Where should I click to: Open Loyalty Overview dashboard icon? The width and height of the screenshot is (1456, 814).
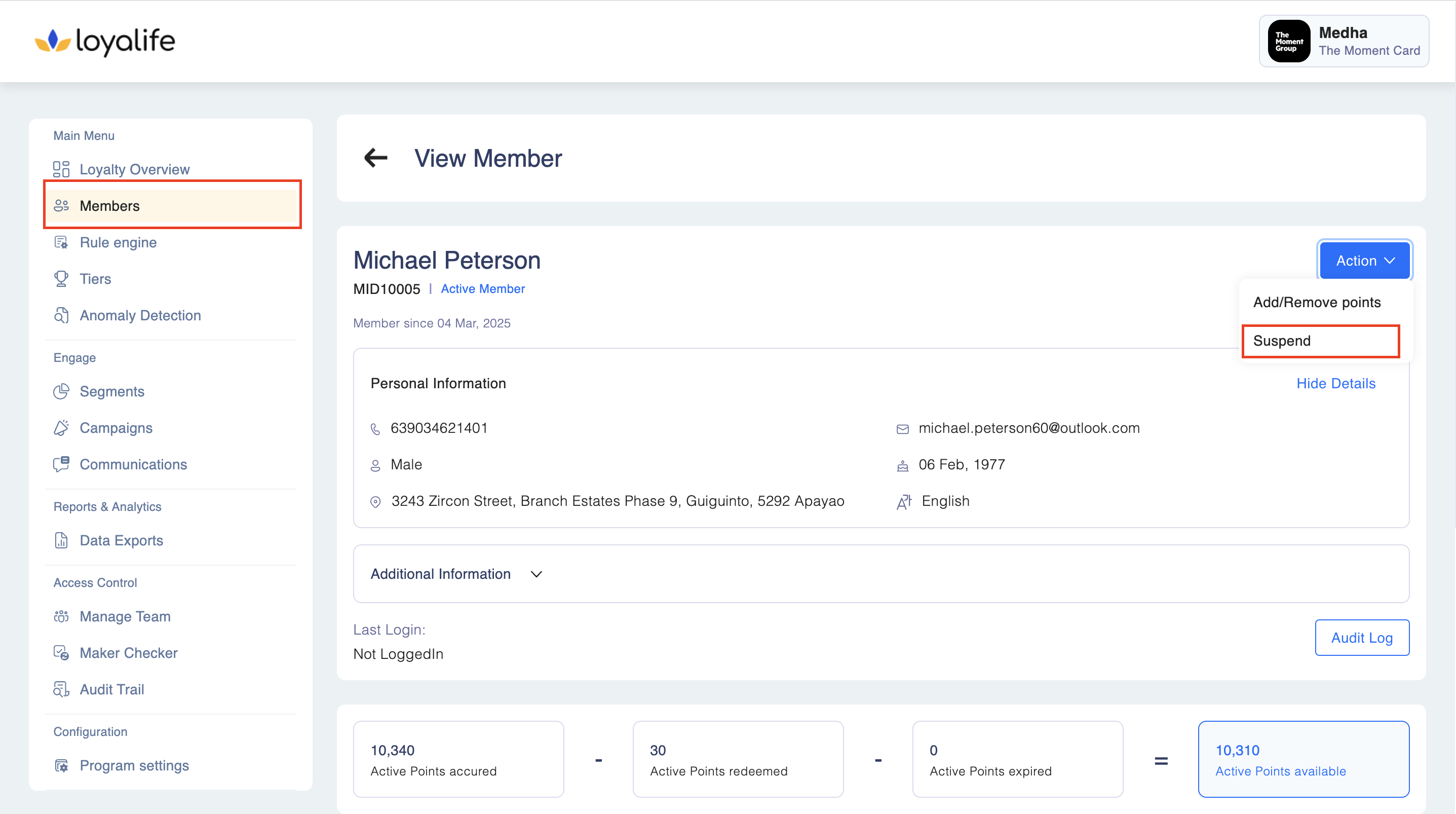(x=61, y=169)
